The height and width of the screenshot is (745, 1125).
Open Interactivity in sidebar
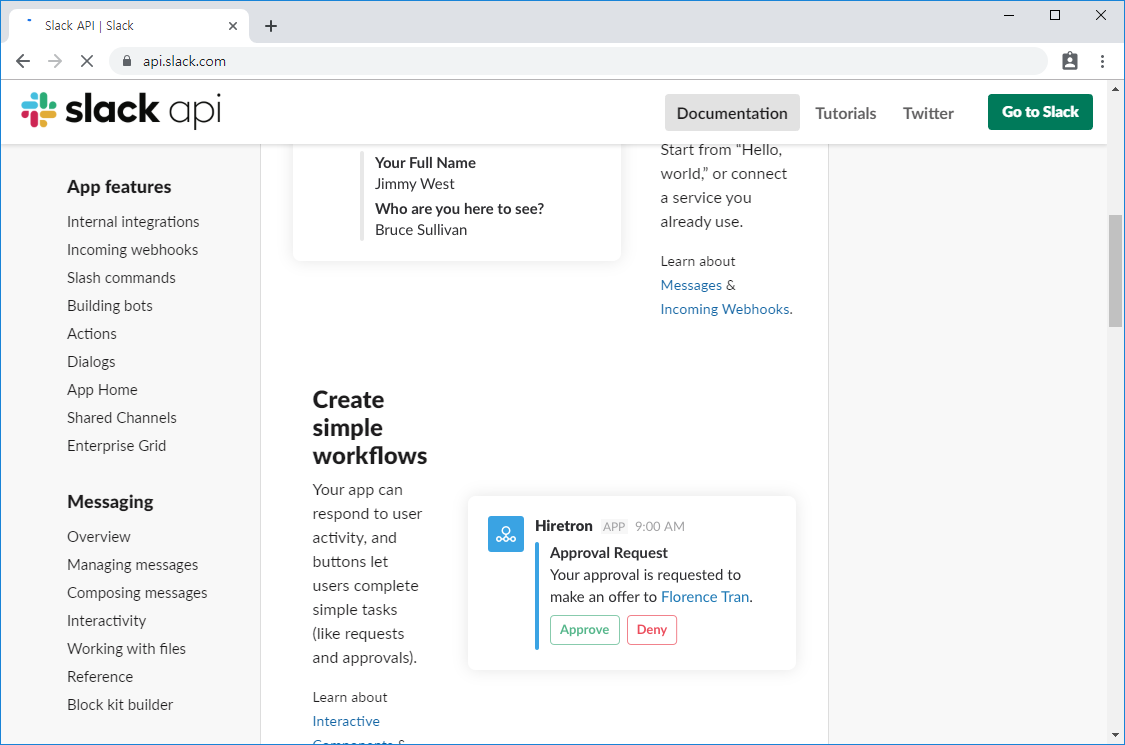[106, 621]
